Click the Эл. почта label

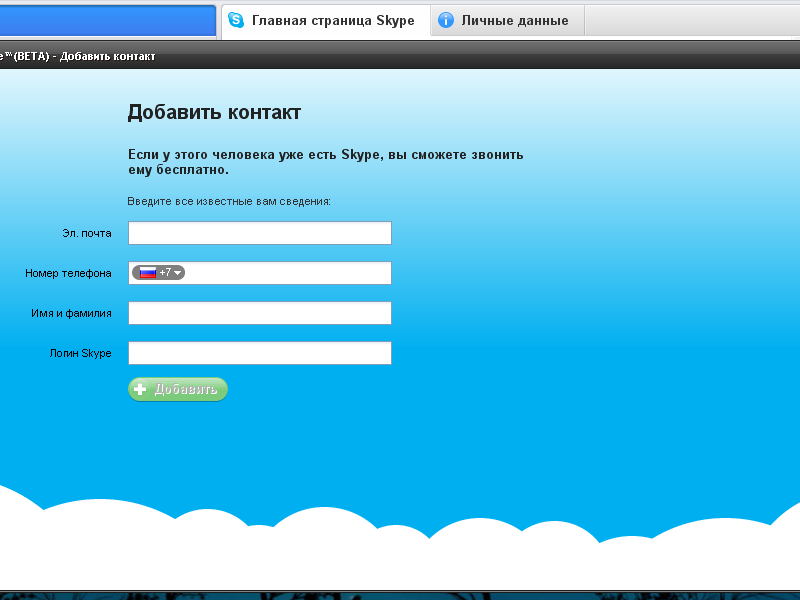[x=87, y=233]
